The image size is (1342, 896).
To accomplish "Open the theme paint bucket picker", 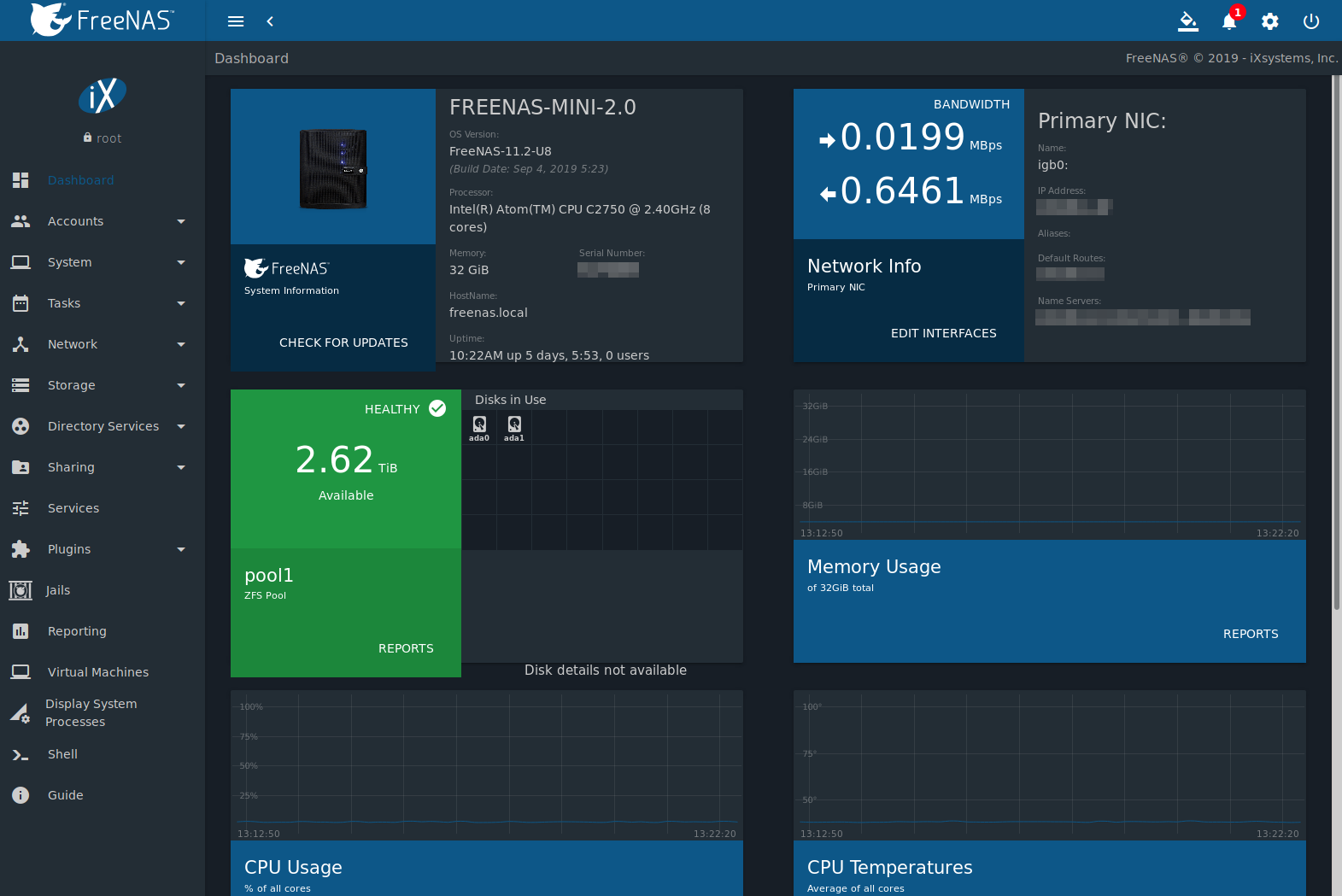I will point(1188,21).
